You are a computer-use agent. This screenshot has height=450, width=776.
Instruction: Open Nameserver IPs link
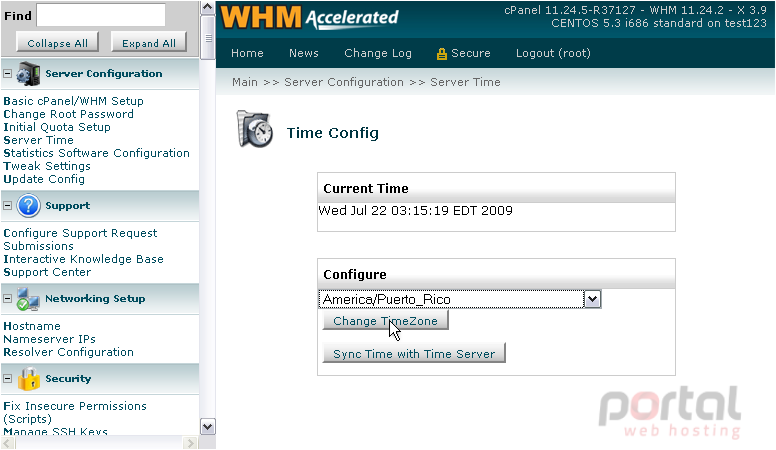pyautogui.click(x=49, y=339)
